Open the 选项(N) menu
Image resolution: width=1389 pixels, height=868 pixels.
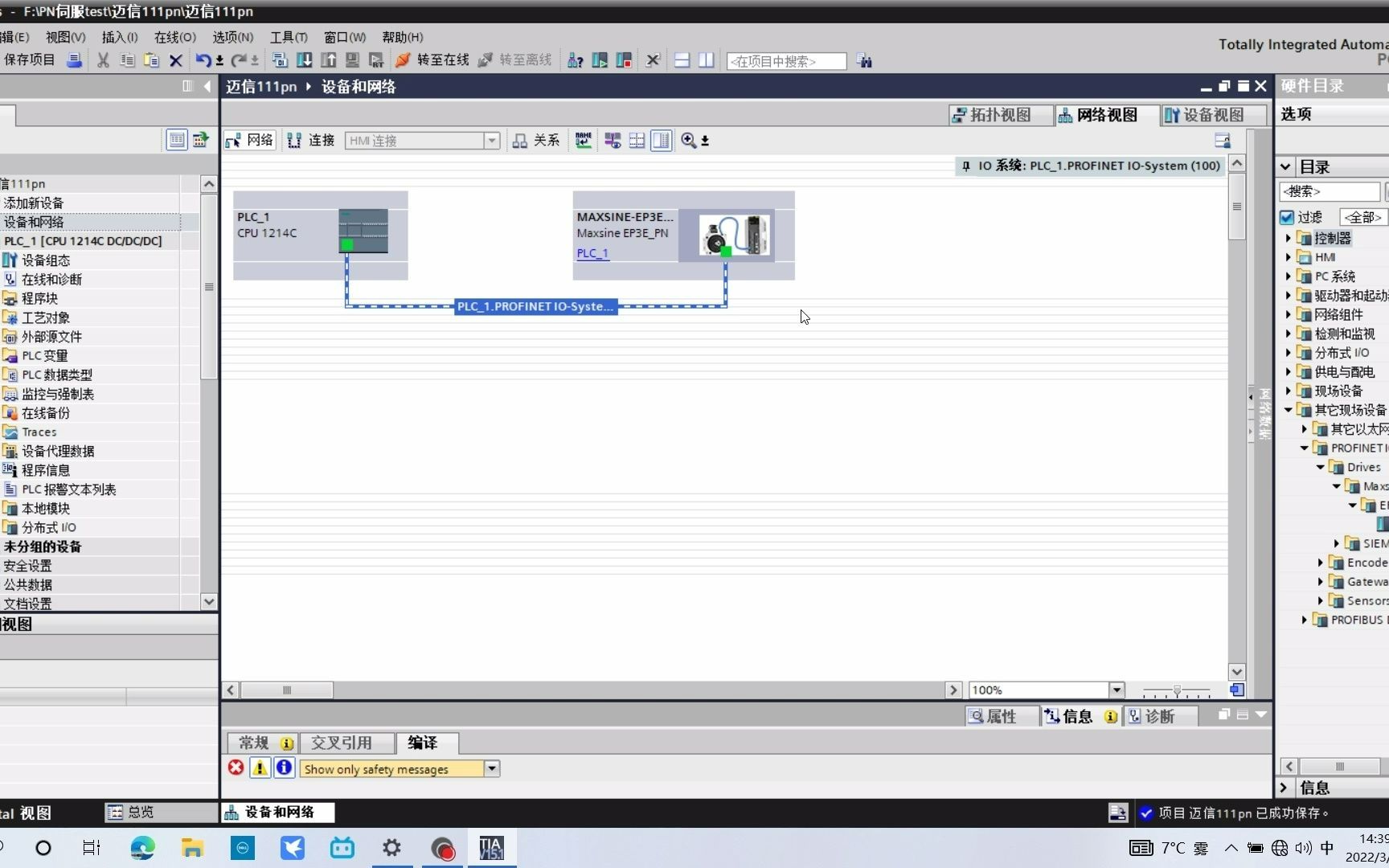click(x=232, y=37)
